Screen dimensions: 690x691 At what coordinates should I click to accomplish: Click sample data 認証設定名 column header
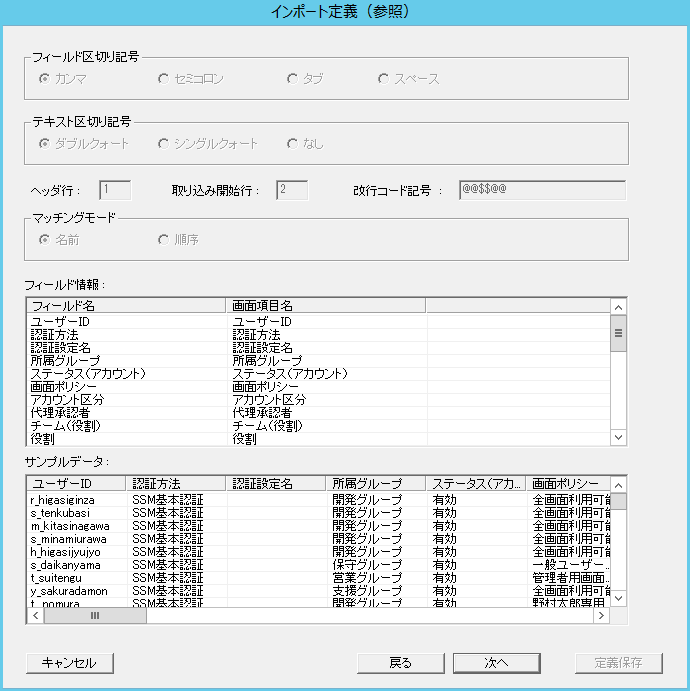pyautogui.click(x=276, y=483)
